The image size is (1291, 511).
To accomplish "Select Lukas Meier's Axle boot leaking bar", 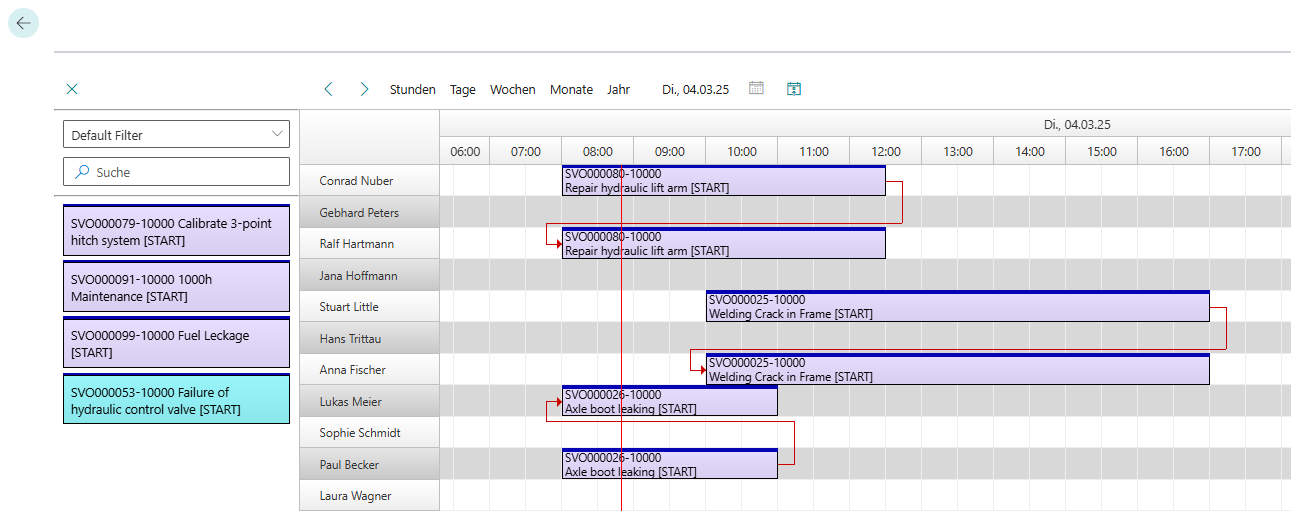I will tap(670, 401).
